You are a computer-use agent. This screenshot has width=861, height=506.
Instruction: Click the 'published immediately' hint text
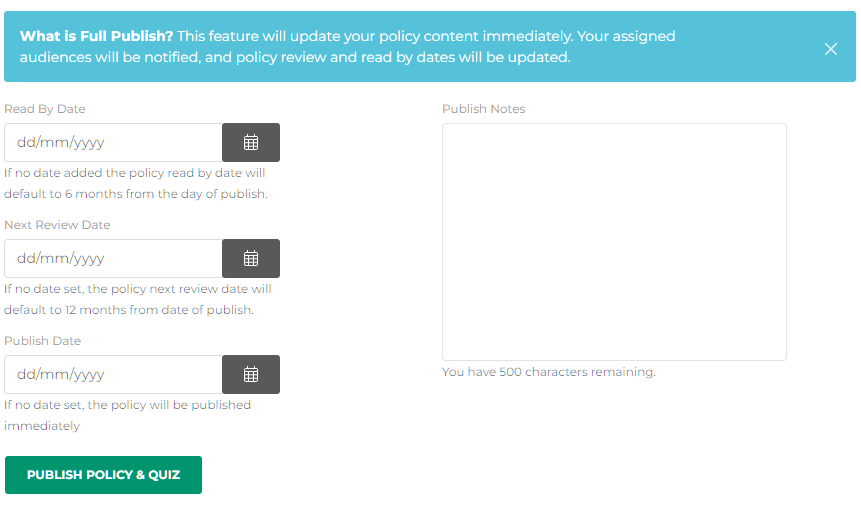click(128, 415)
